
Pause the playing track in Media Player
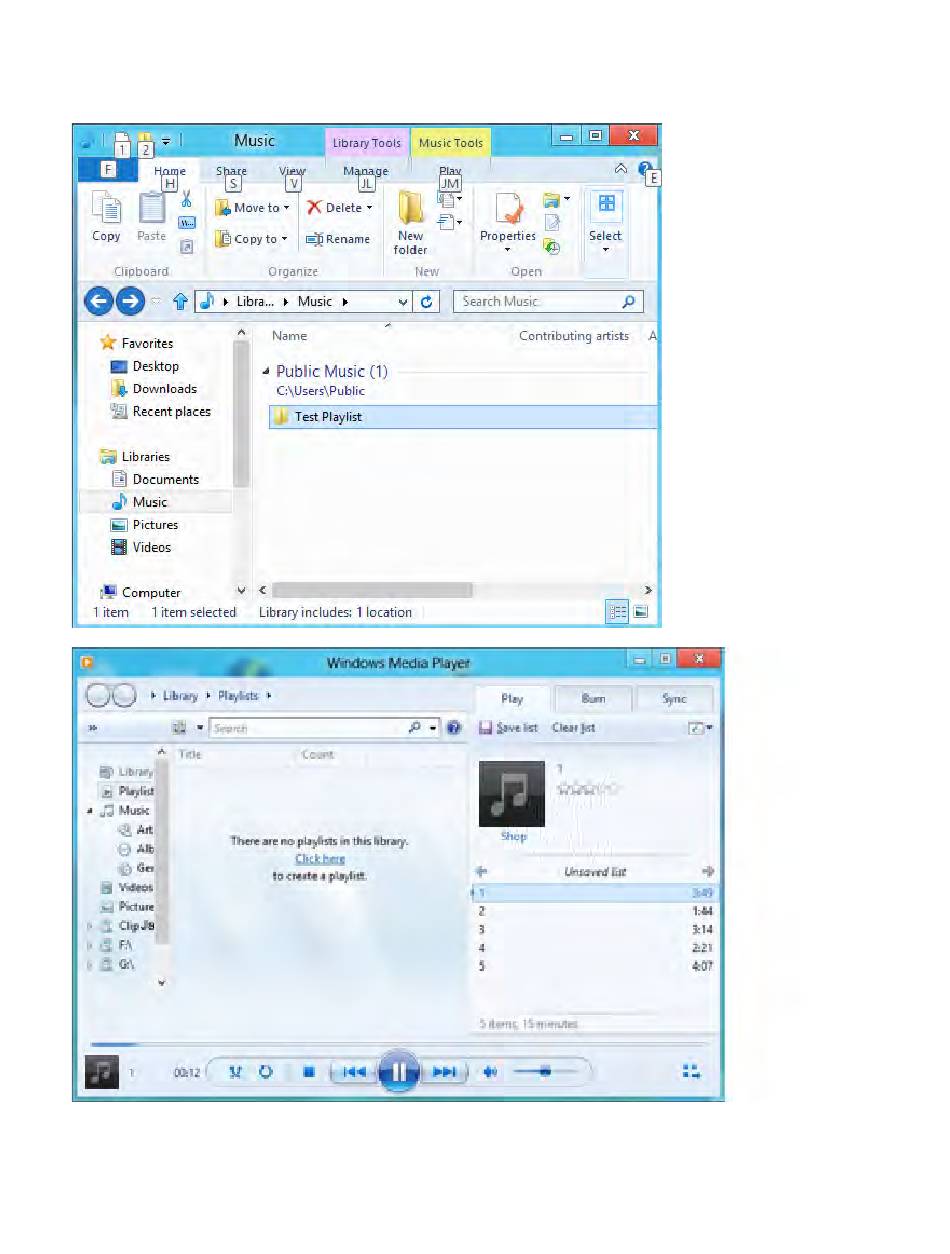398,1072
